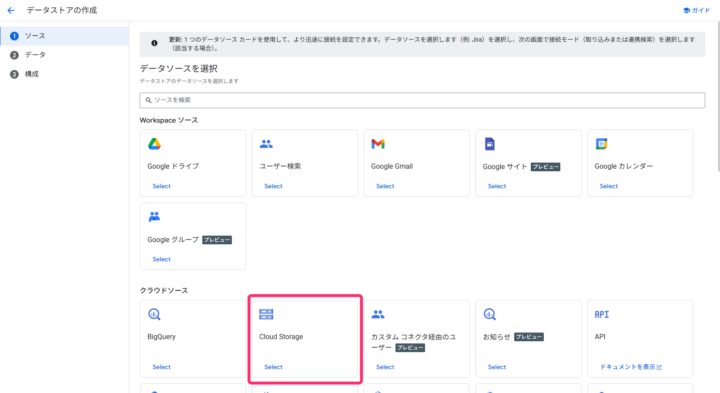
Task: Go back using the left arrow
Action: coord(11,10)
